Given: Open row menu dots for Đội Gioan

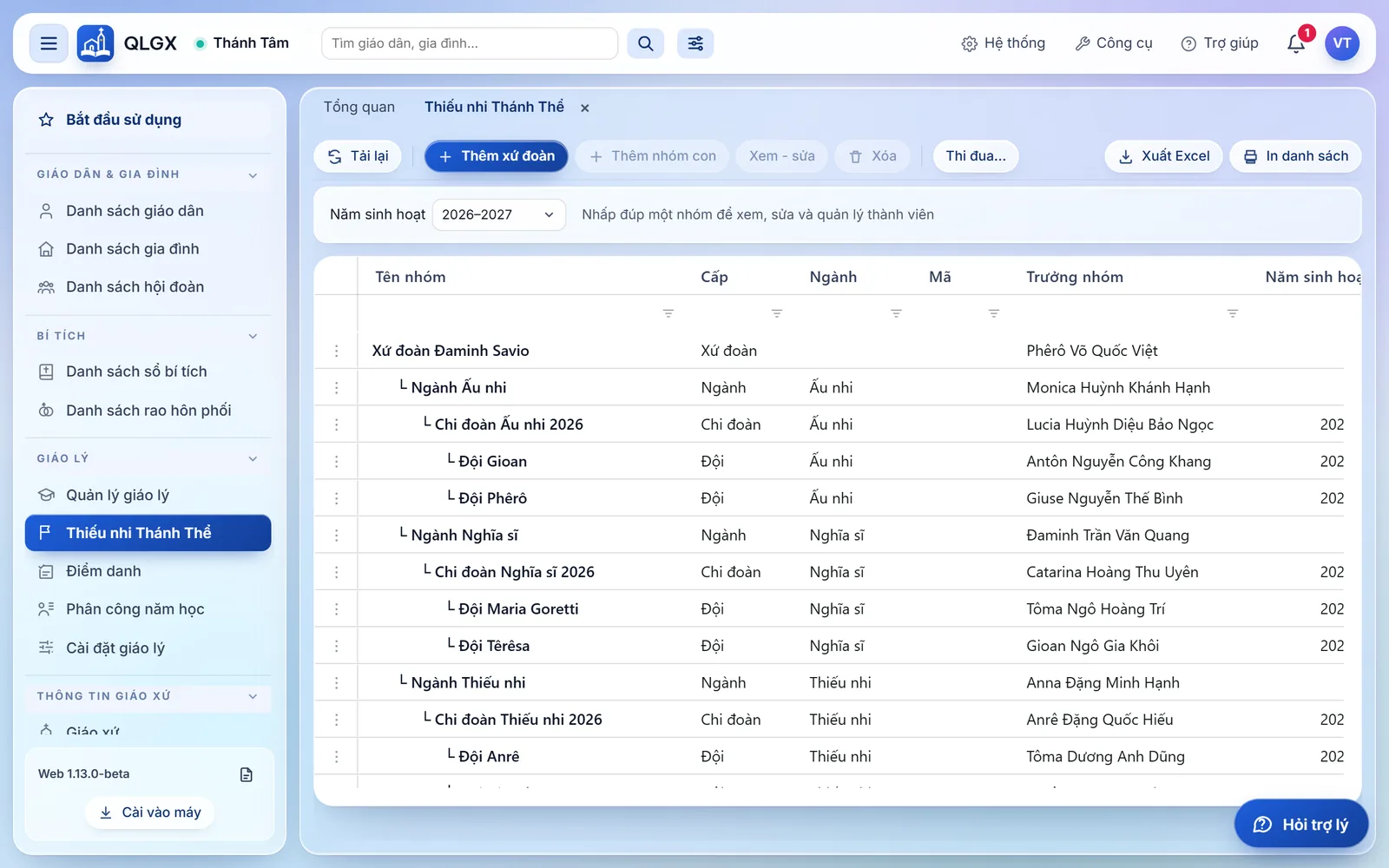Looking at the screenshot, I should (337, 462).
